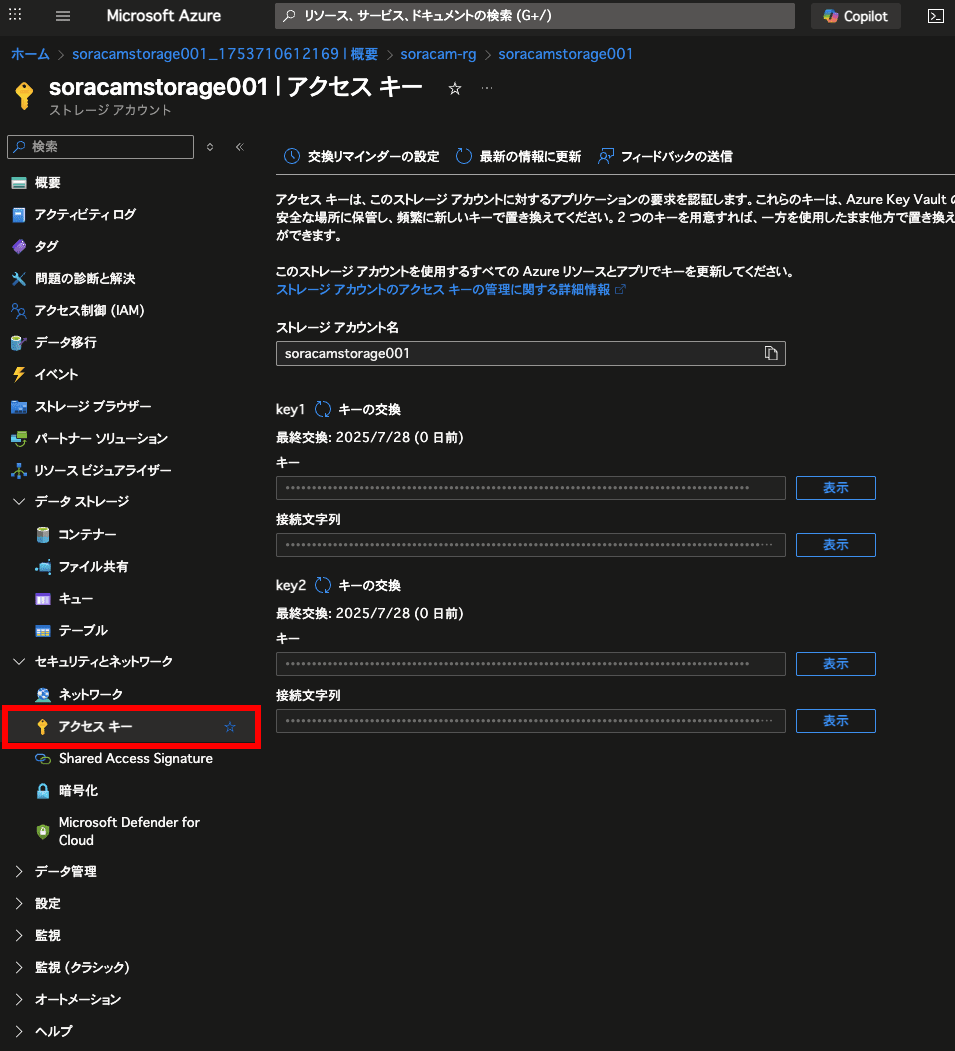Rotate key2 with キーの交換
The image size is (955, 1051).
(x=358, y=586)
